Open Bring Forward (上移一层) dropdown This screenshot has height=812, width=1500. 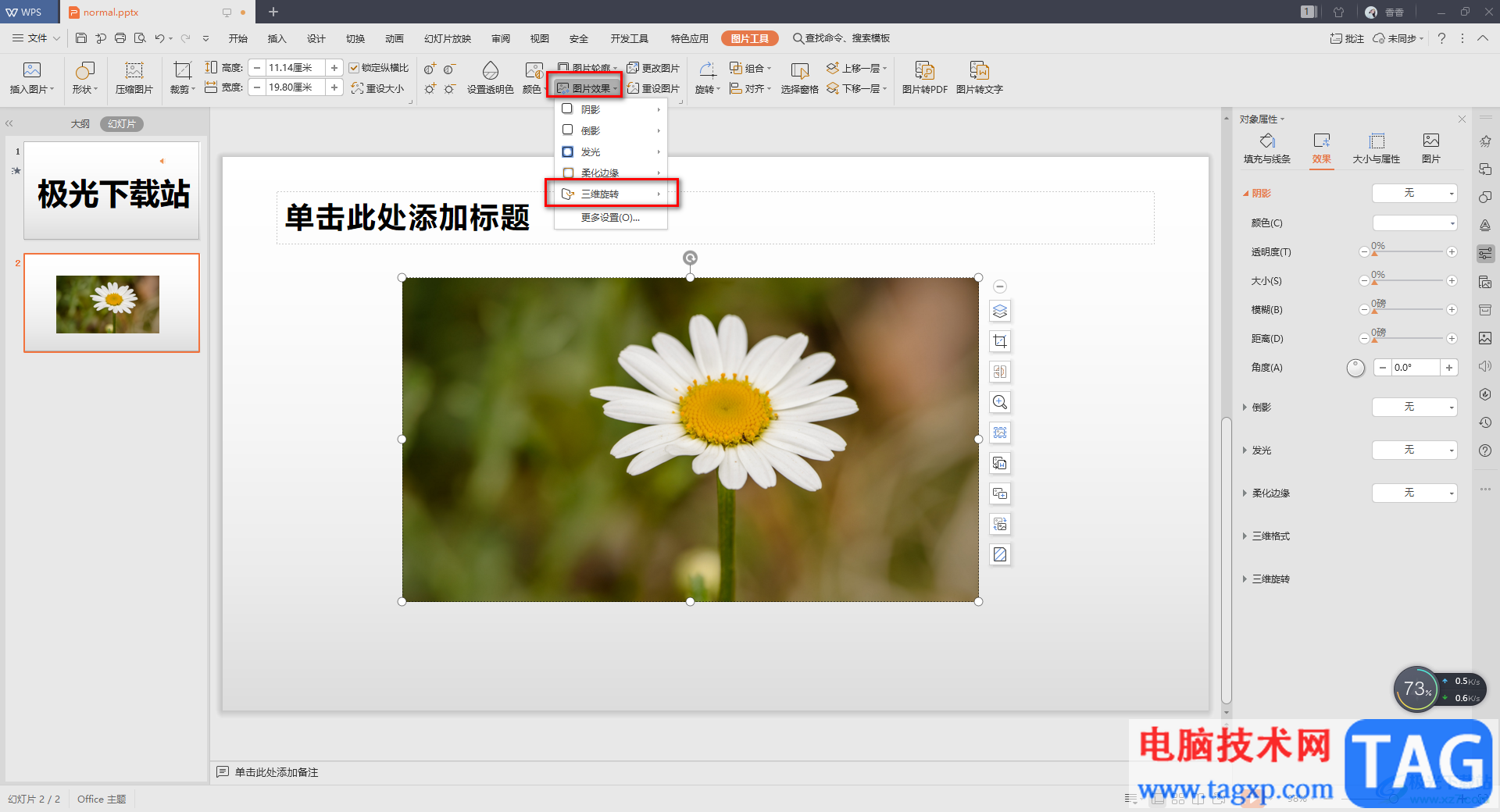857,68
